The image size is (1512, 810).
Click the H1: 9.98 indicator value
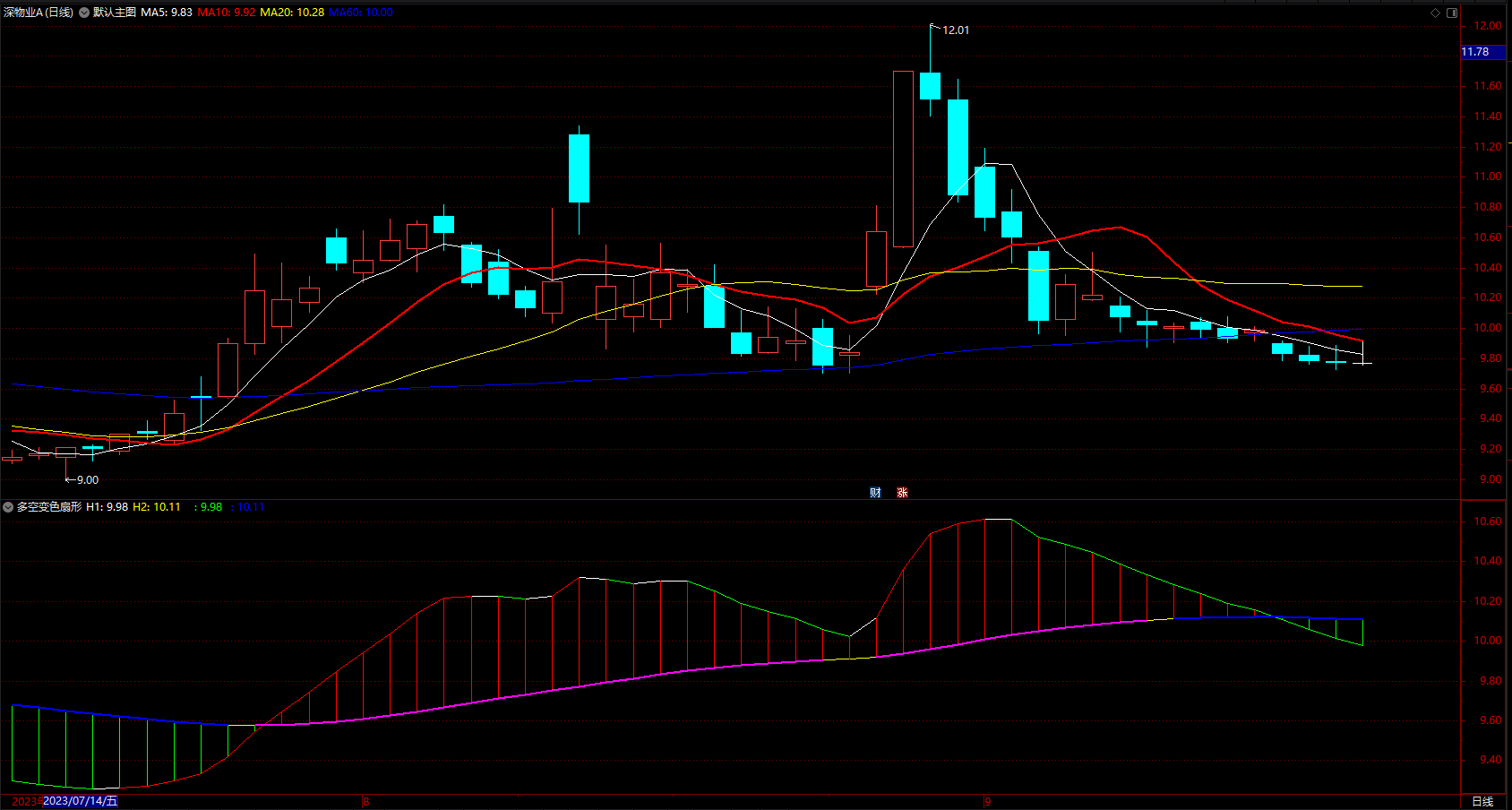[x=107, y=507]
